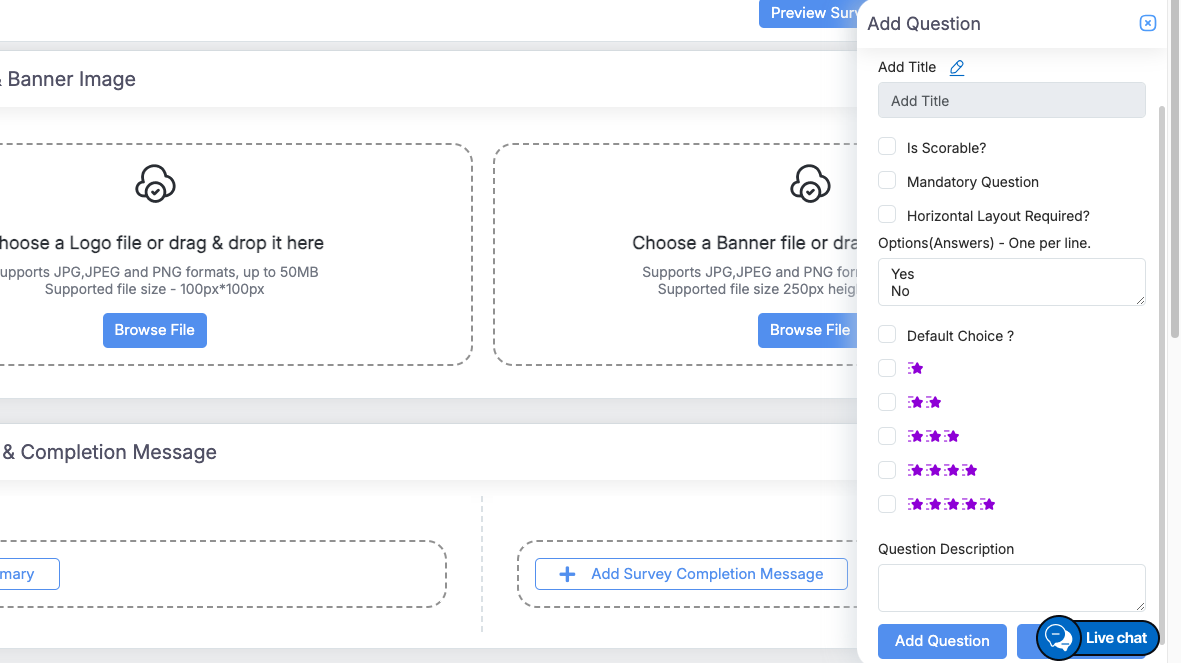Select the two-star rating checkbox
1181x663 pixels.
click(x=887, y=402)
